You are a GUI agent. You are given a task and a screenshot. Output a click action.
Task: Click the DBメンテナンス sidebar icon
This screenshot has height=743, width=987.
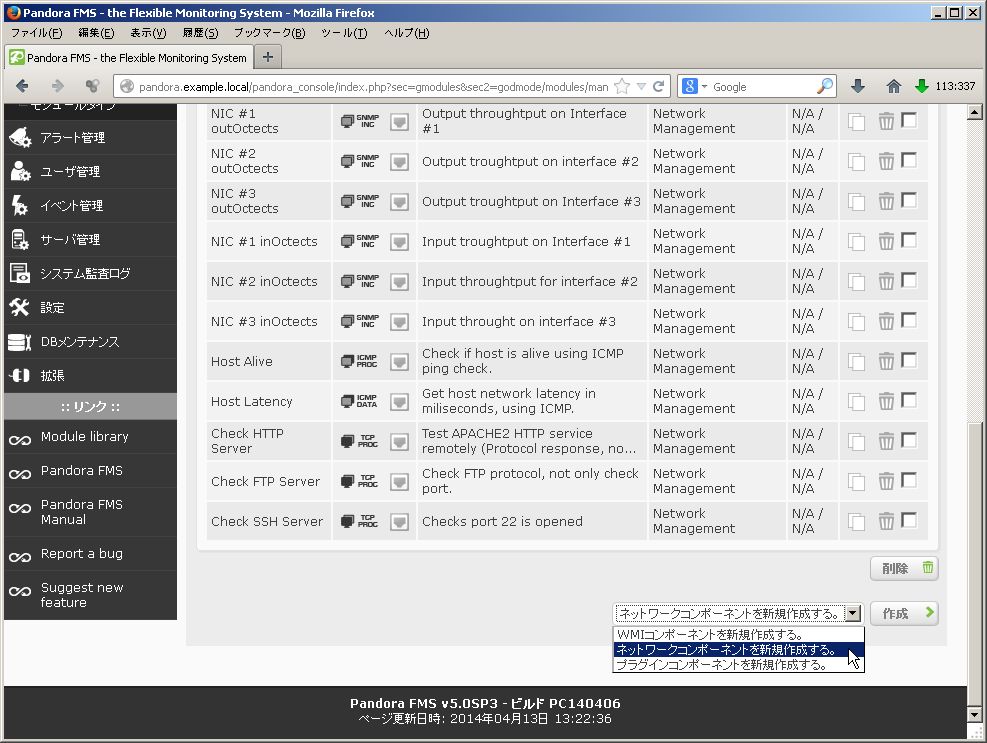(x=20, y=342)
